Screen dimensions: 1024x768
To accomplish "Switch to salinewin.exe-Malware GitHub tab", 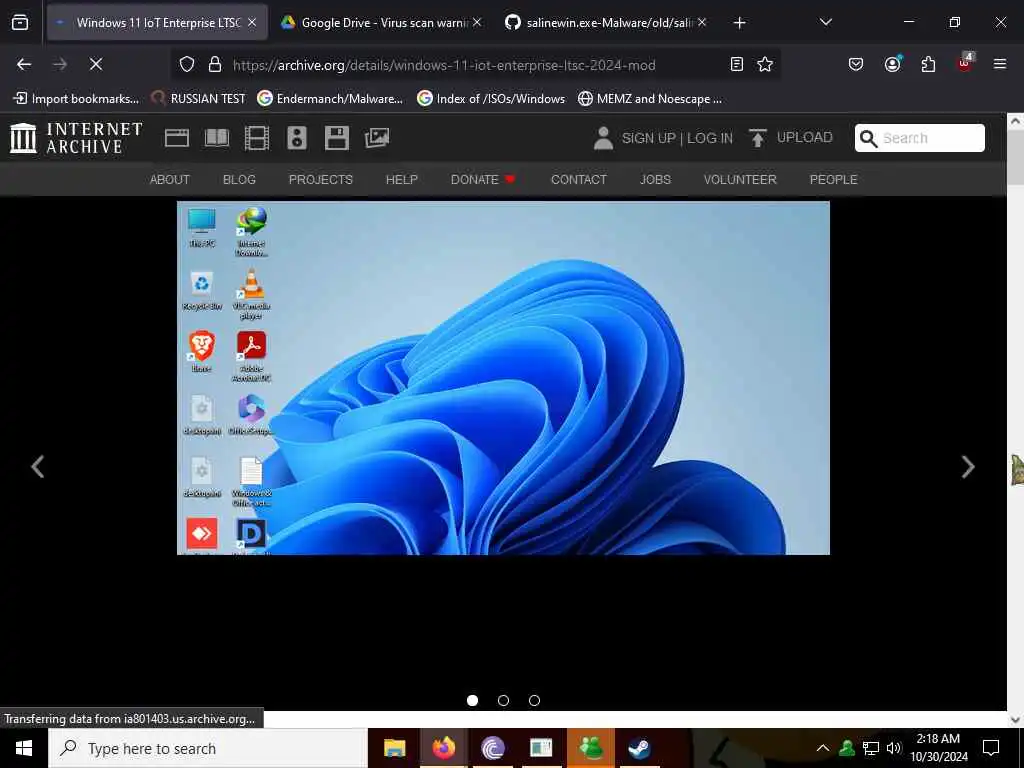I will pyautogui.click(x=606, y=22).
